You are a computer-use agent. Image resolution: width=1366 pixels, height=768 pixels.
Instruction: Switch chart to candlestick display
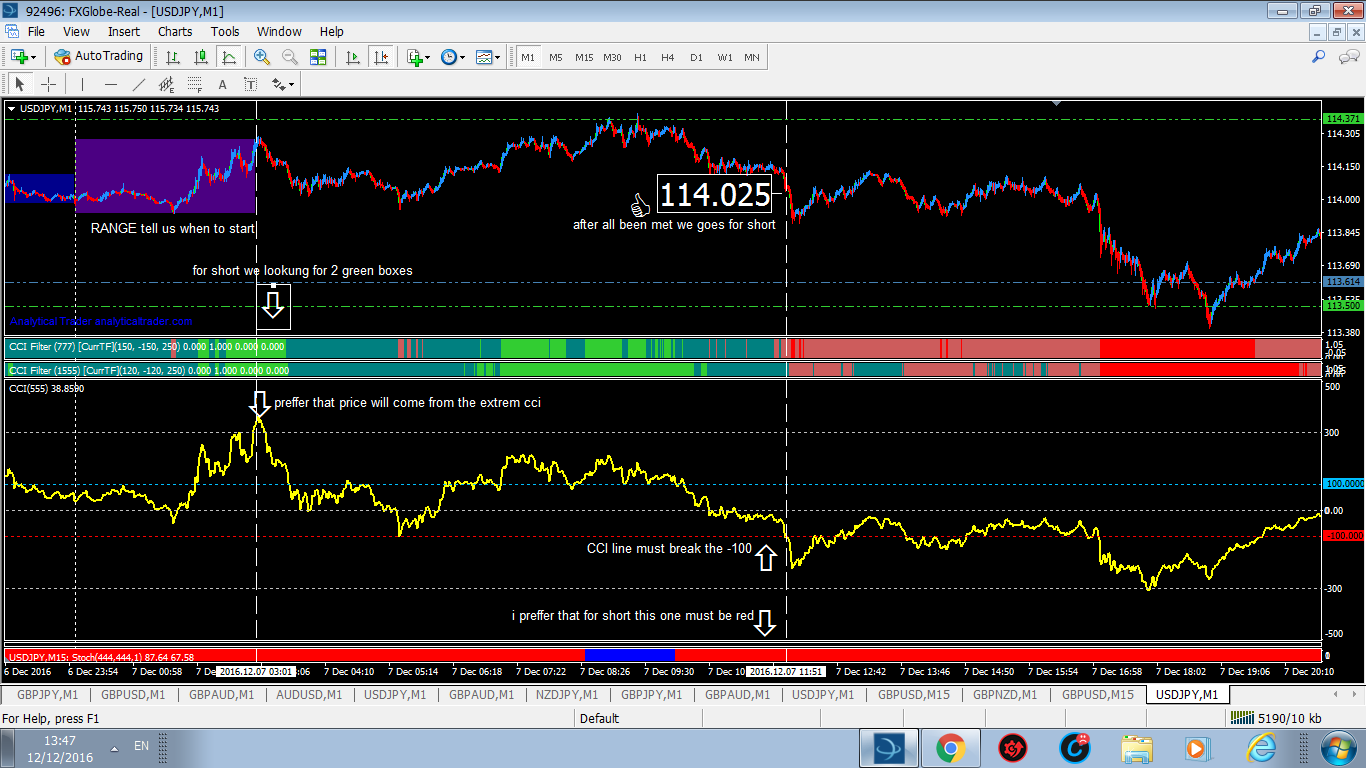[201, 57]
